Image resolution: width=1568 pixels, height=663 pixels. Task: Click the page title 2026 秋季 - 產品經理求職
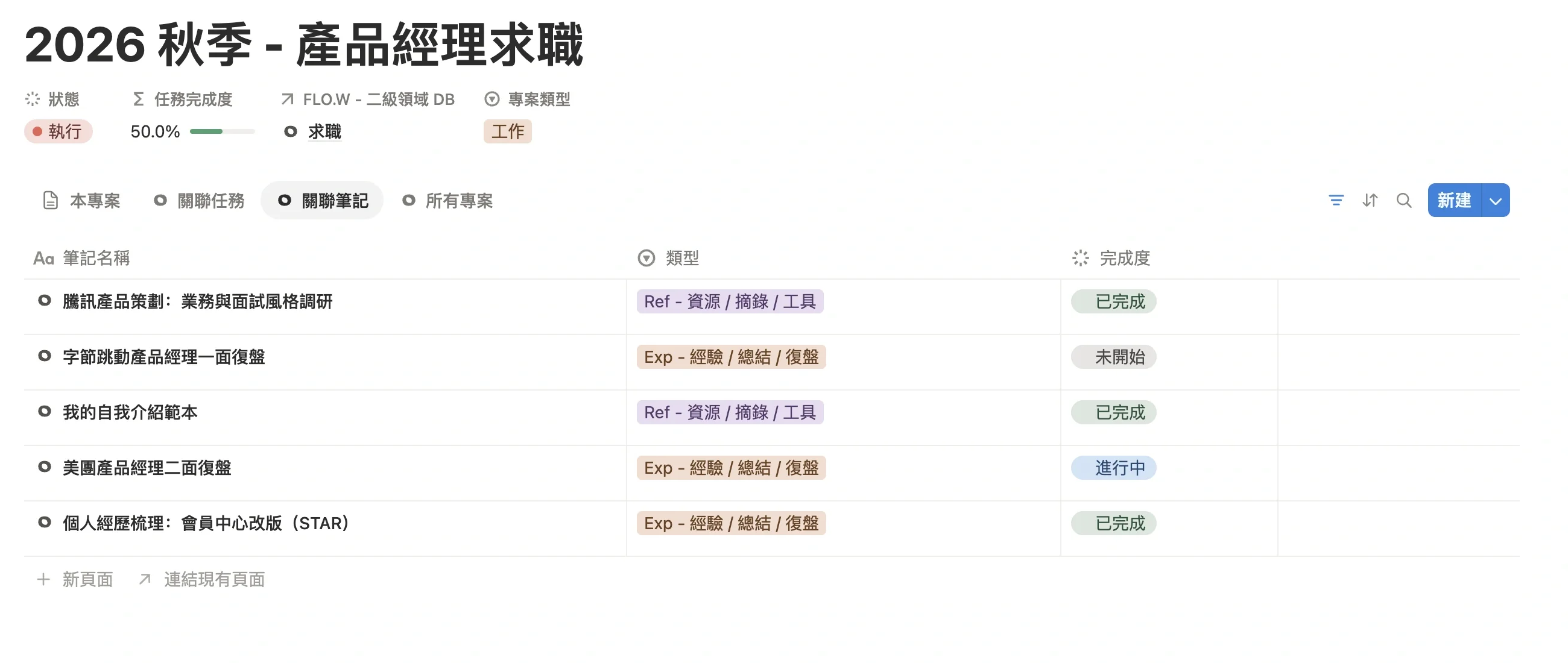coord(304,45)
